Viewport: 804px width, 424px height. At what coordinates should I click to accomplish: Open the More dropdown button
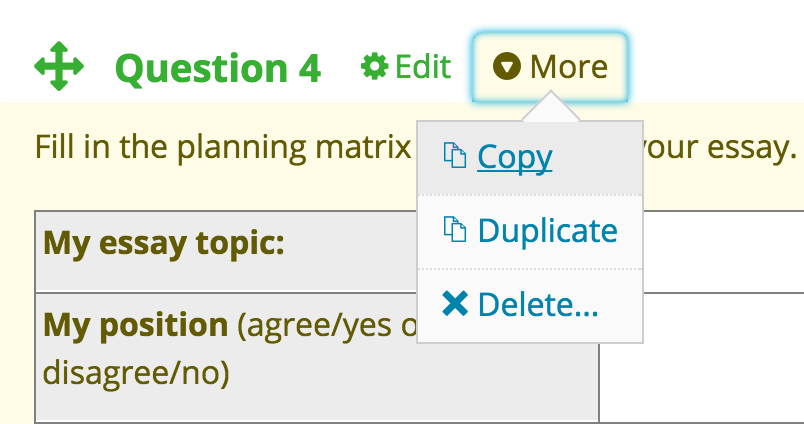(x=550, y=67)
